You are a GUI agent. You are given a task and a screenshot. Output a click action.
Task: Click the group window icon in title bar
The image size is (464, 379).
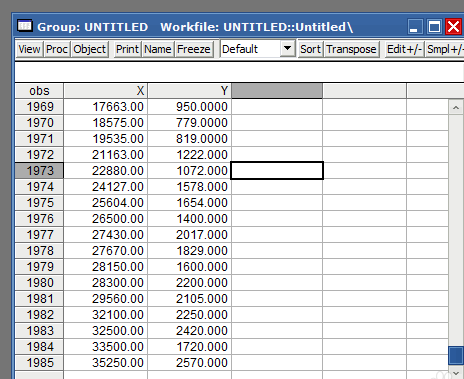(25, 26)
